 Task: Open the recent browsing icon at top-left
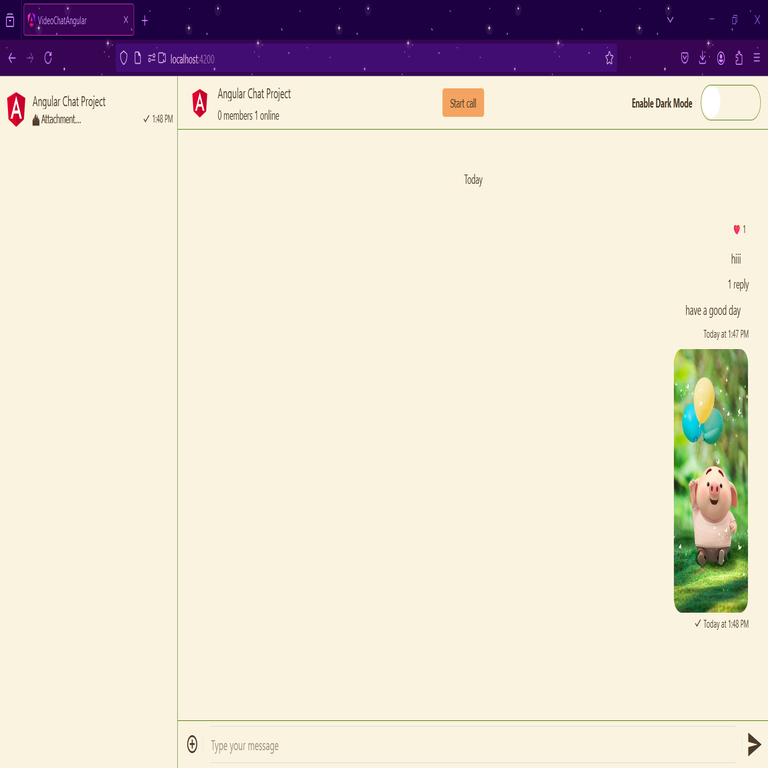pos(10,21)
